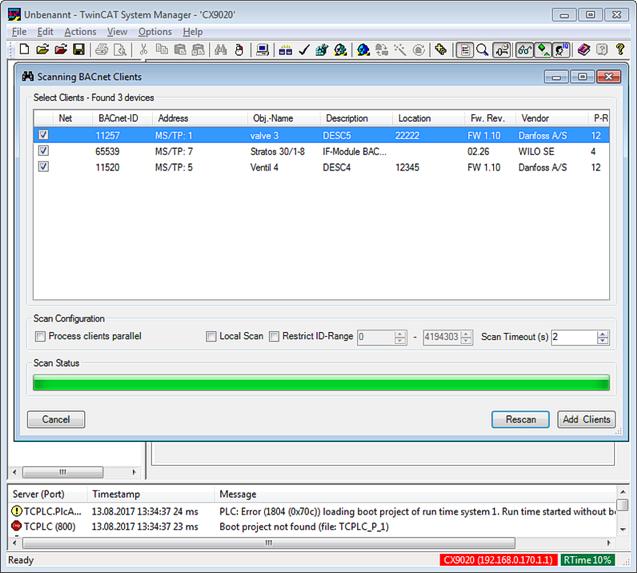Click the Add Clients button
The width and height of the screenshot is (637, 573).
(586, 419)
